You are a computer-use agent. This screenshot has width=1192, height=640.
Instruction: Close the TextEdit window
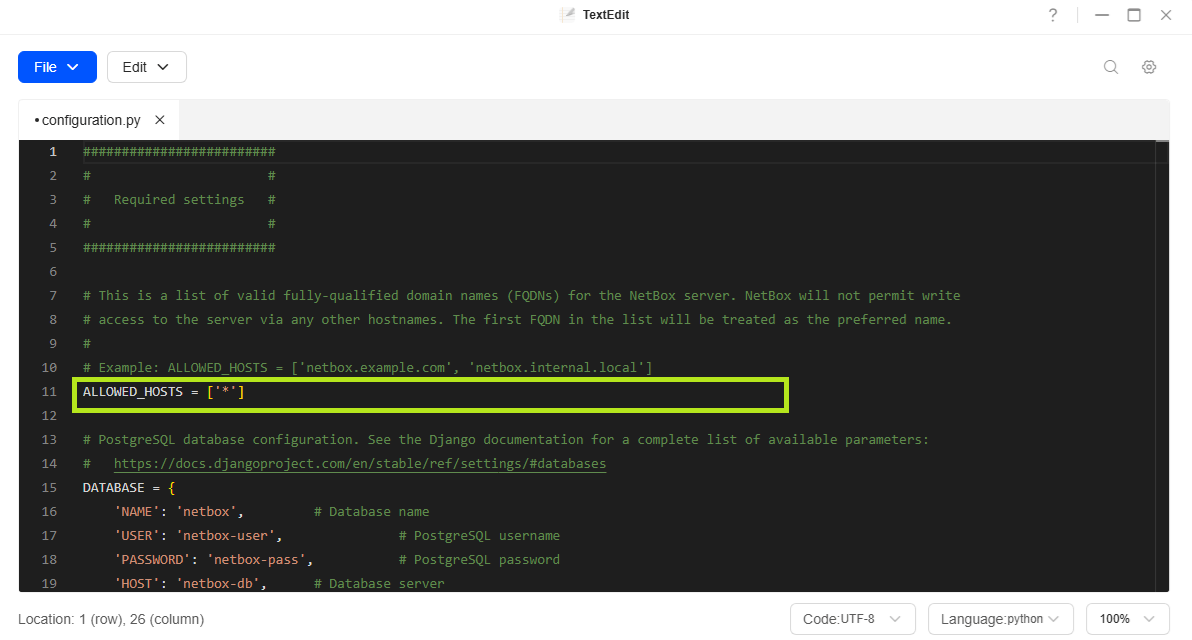pyautogui.click(x=1166, y=15)
